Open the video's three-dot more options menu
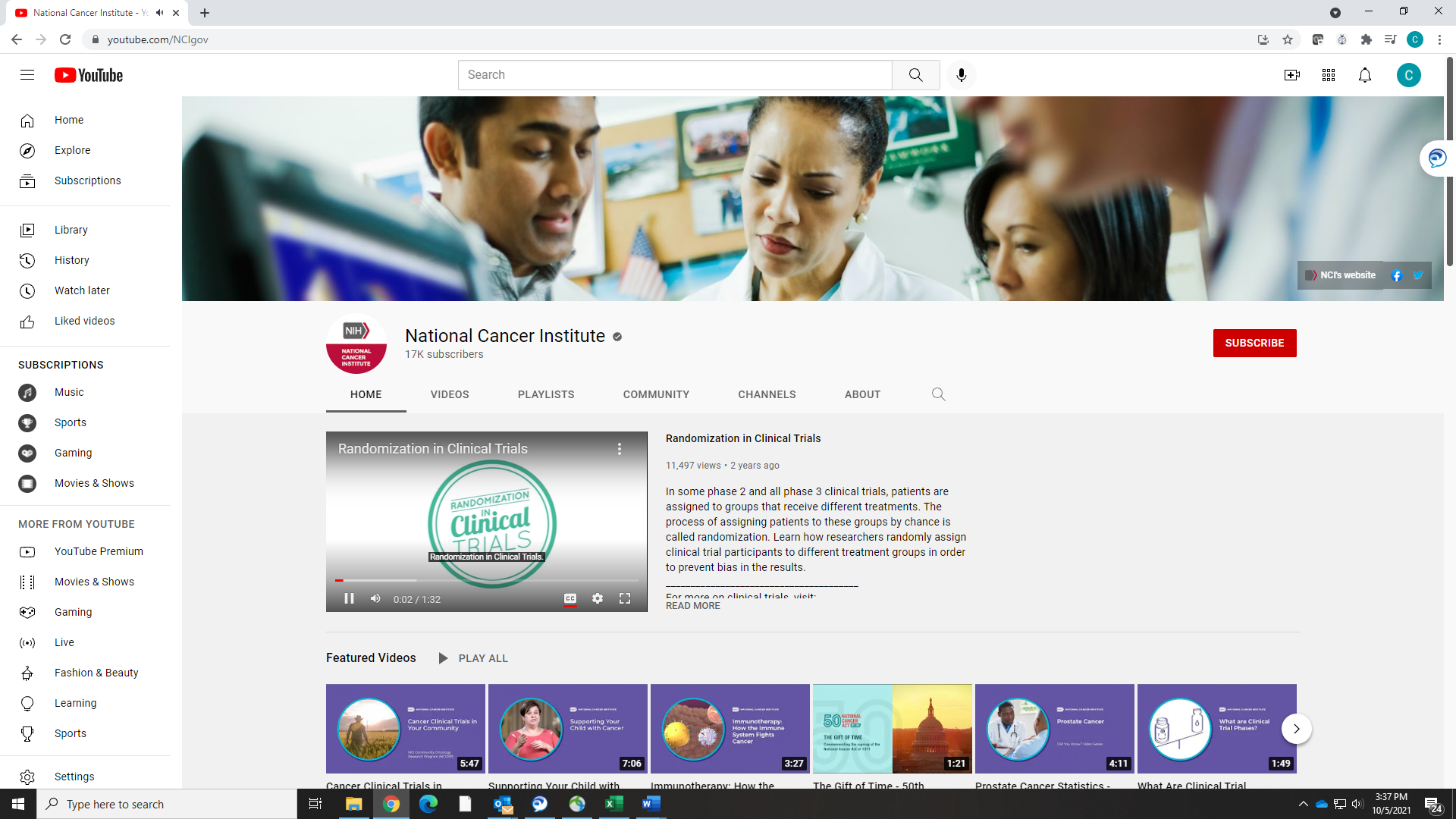 click(619, 449)
